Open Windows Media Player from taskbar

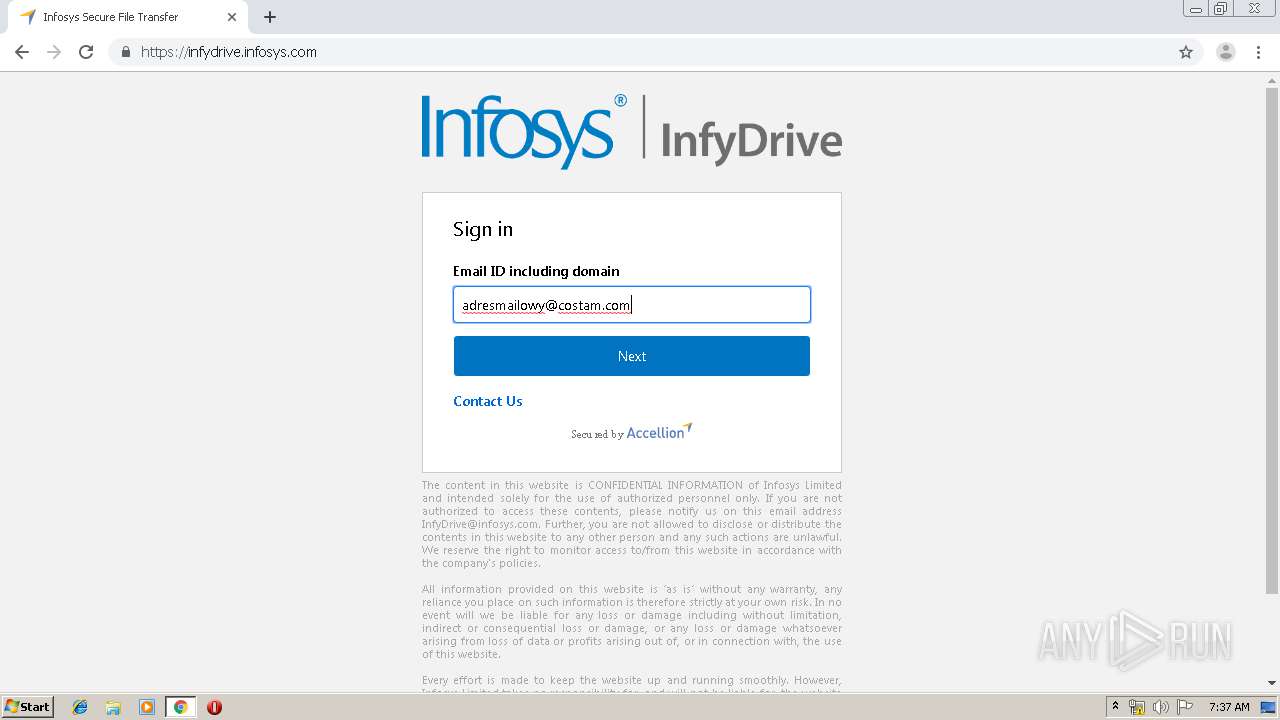pyautogui.click(x=147, y=707)
